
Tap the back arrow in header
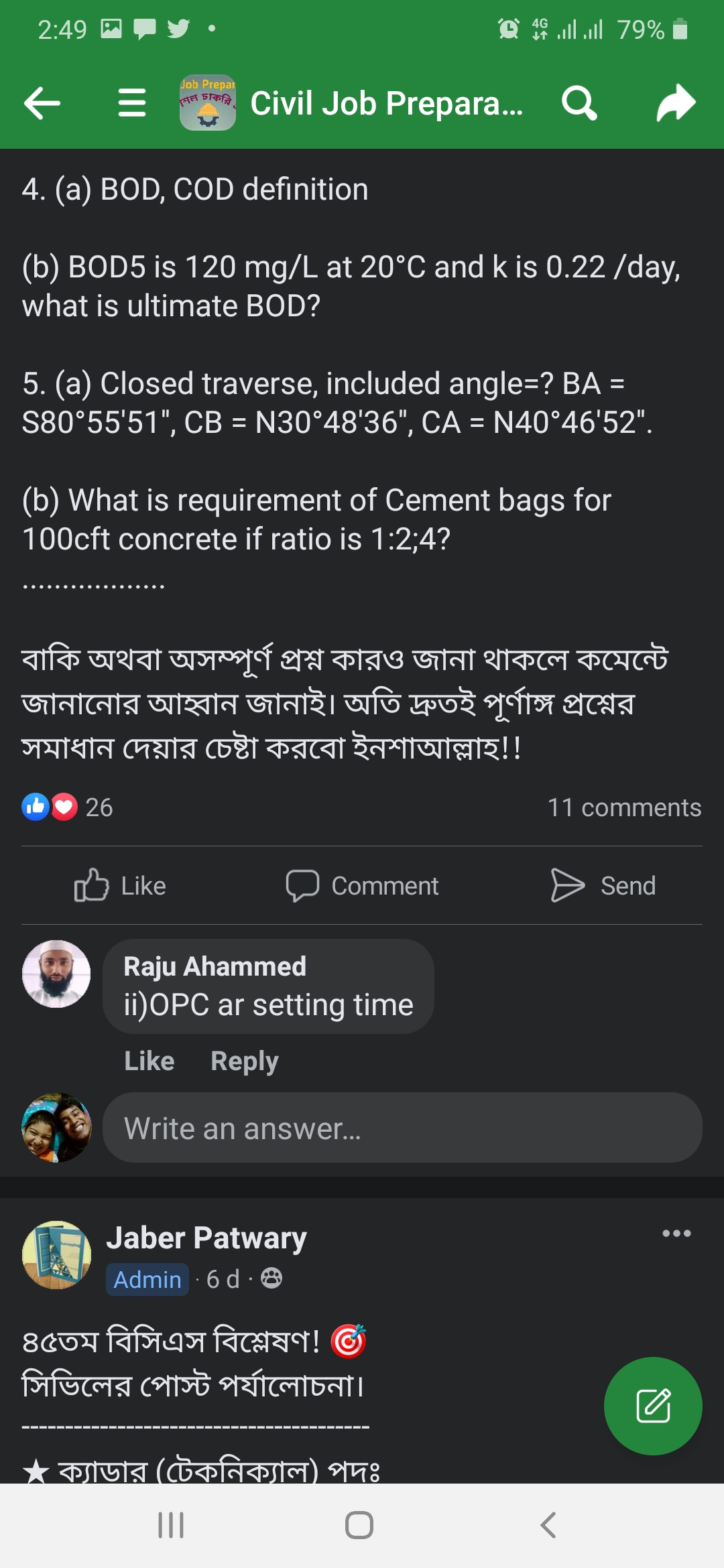pyautogui.click(x=42, y=103)
